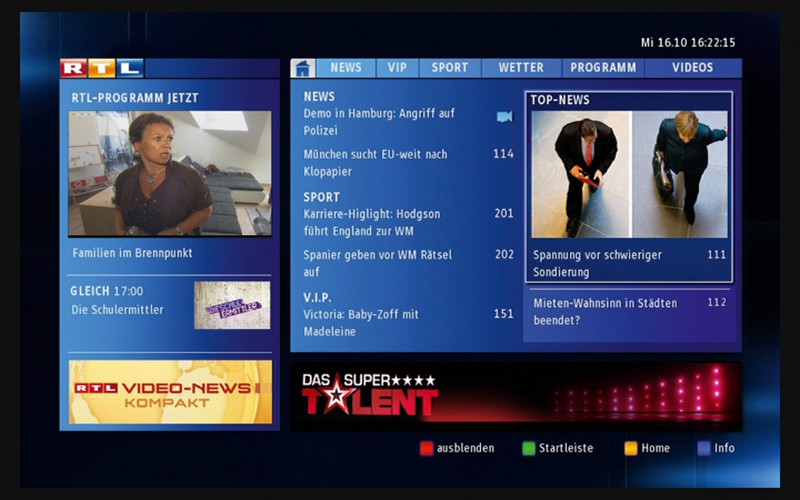Click page number 111
The width and height of the screenshot is (800, 500).
716,255
